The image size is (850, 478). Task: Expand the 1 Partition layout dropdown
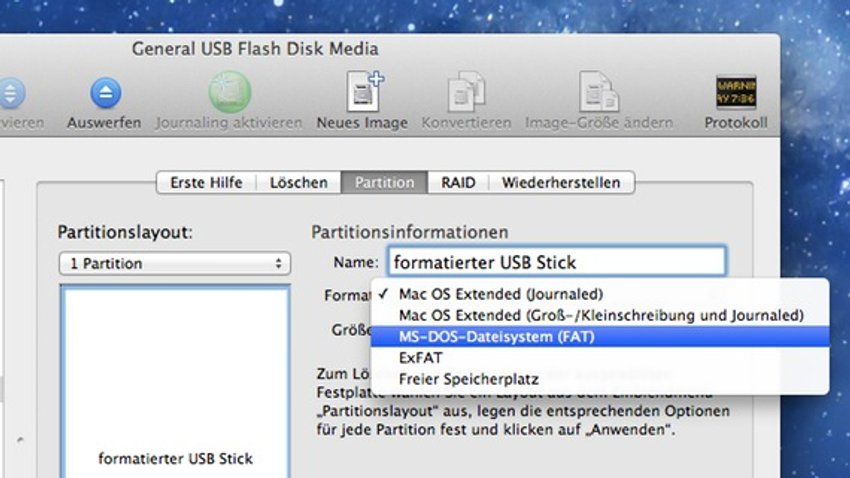pyautogui.click(x=175, y=263)
